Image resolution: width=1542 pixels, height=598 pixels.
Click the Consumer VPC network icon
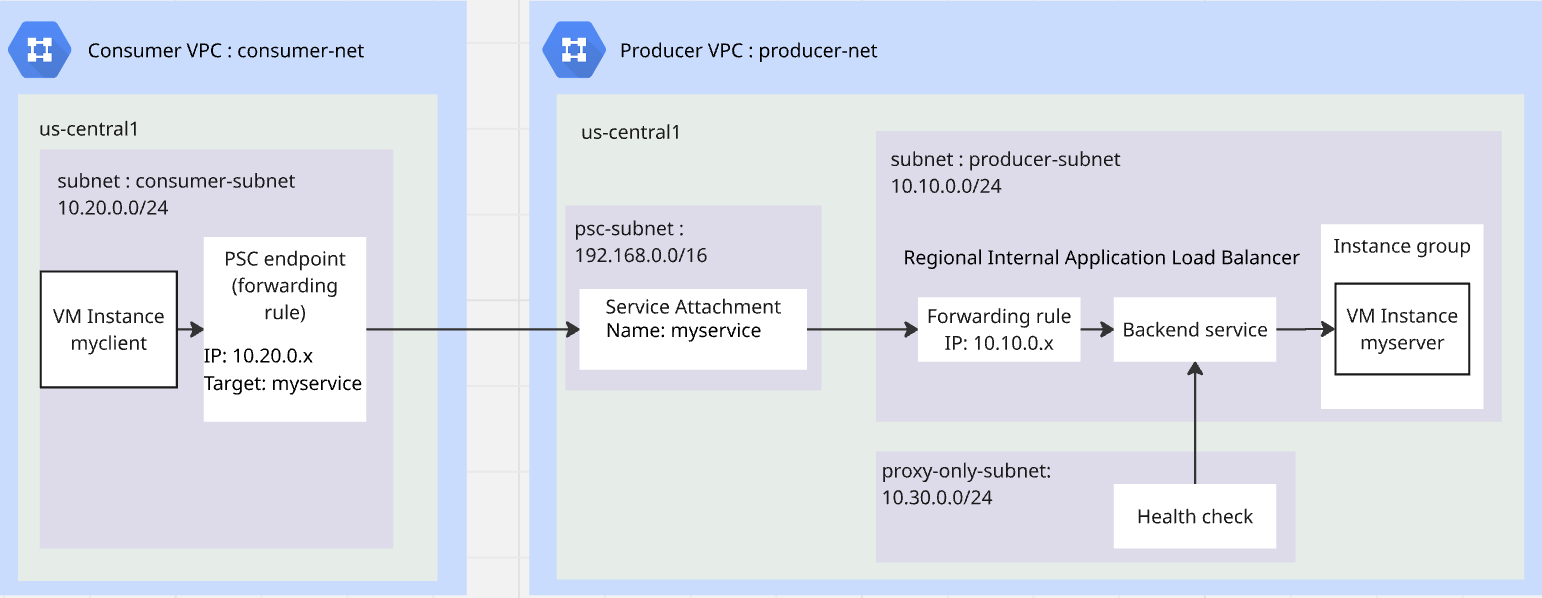(40, 49)
